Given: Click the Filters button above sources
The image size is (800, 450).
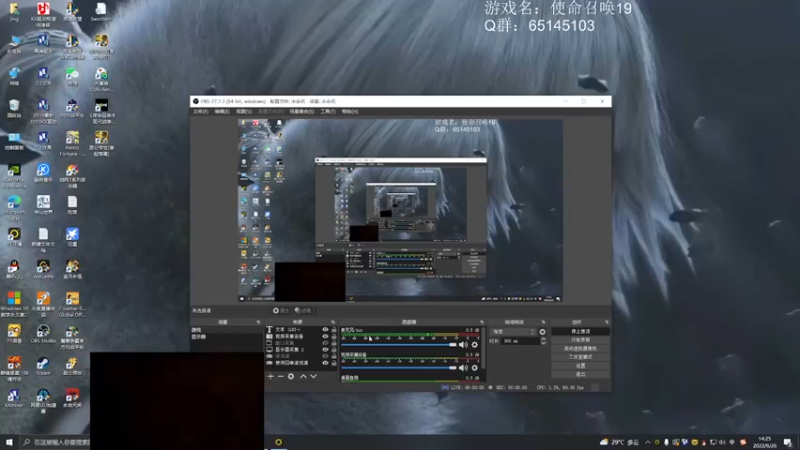Looking at the screenshot, I should click(x=303, y=311).
